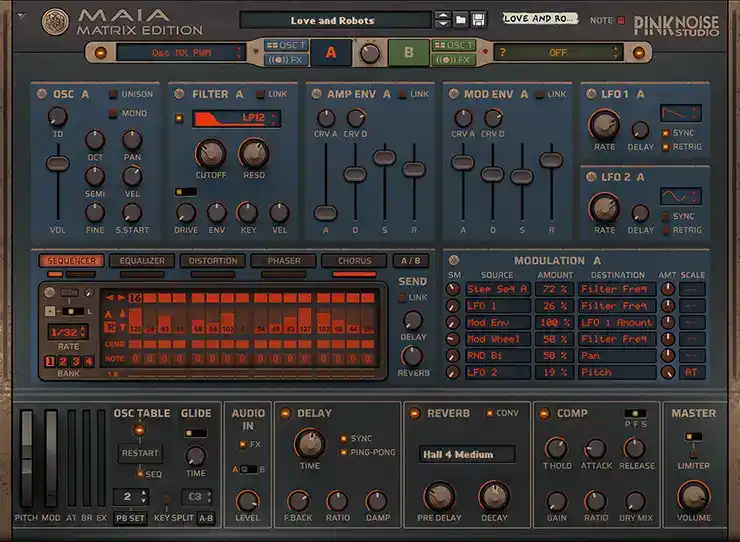The image size is (740, 542).
Task: Click the PB SET button
Action: tap(130, 518)
